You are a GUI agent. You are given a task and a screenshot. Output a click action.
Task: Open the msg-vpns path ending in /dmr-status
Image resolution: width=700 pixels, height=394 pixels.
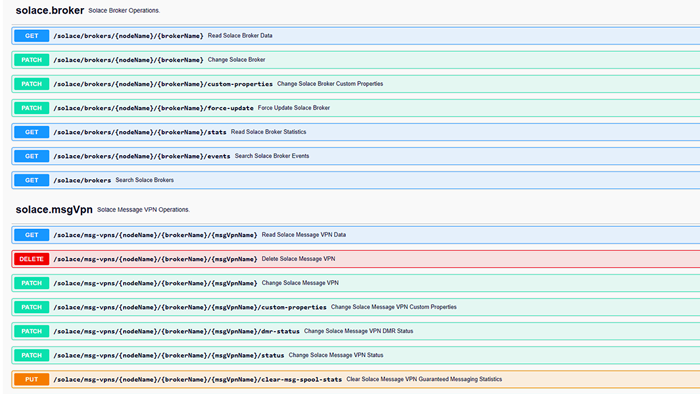(x=176, y=331)
